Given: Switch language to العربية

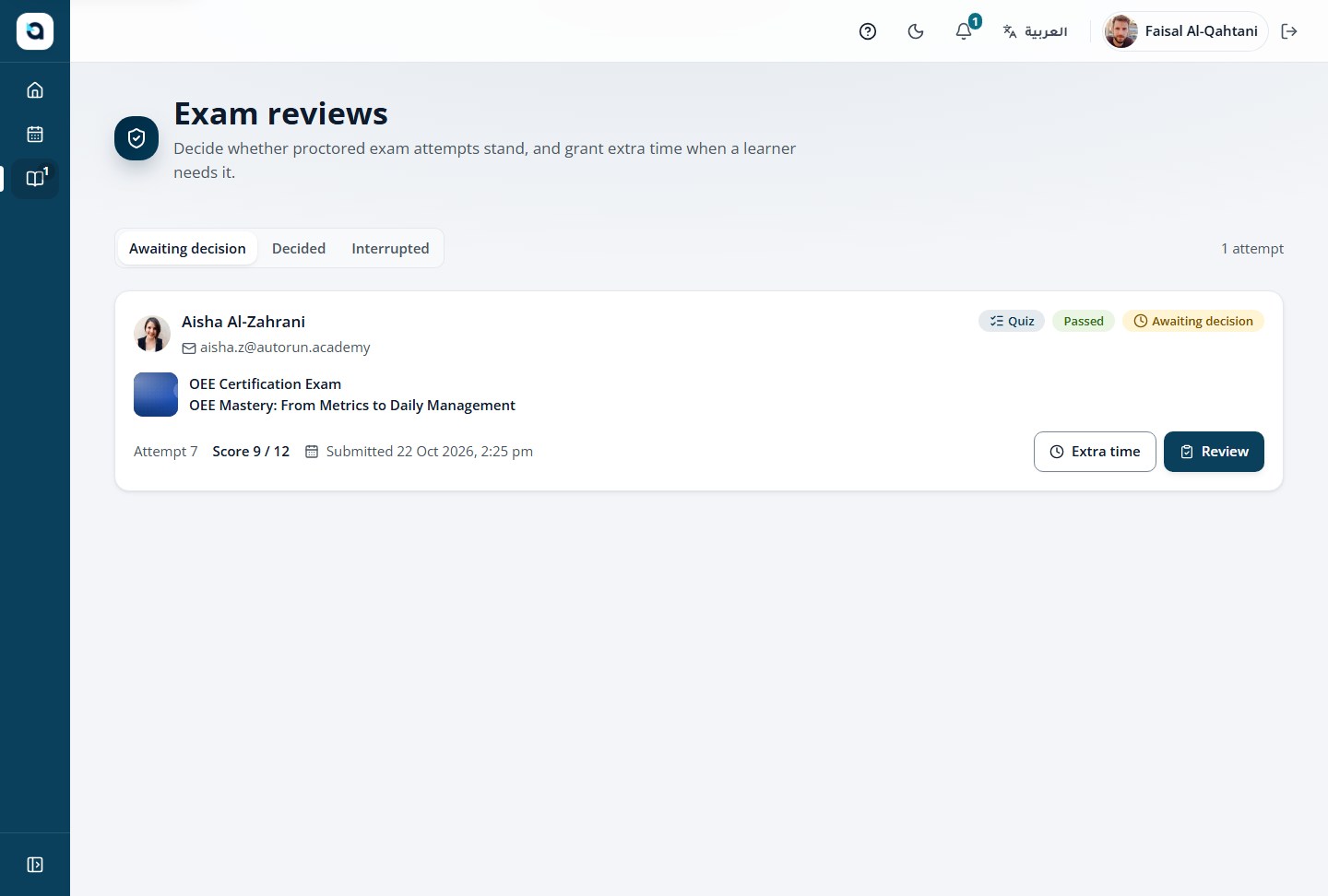Looking at the screenshot, I should [x=1036, y=31].
